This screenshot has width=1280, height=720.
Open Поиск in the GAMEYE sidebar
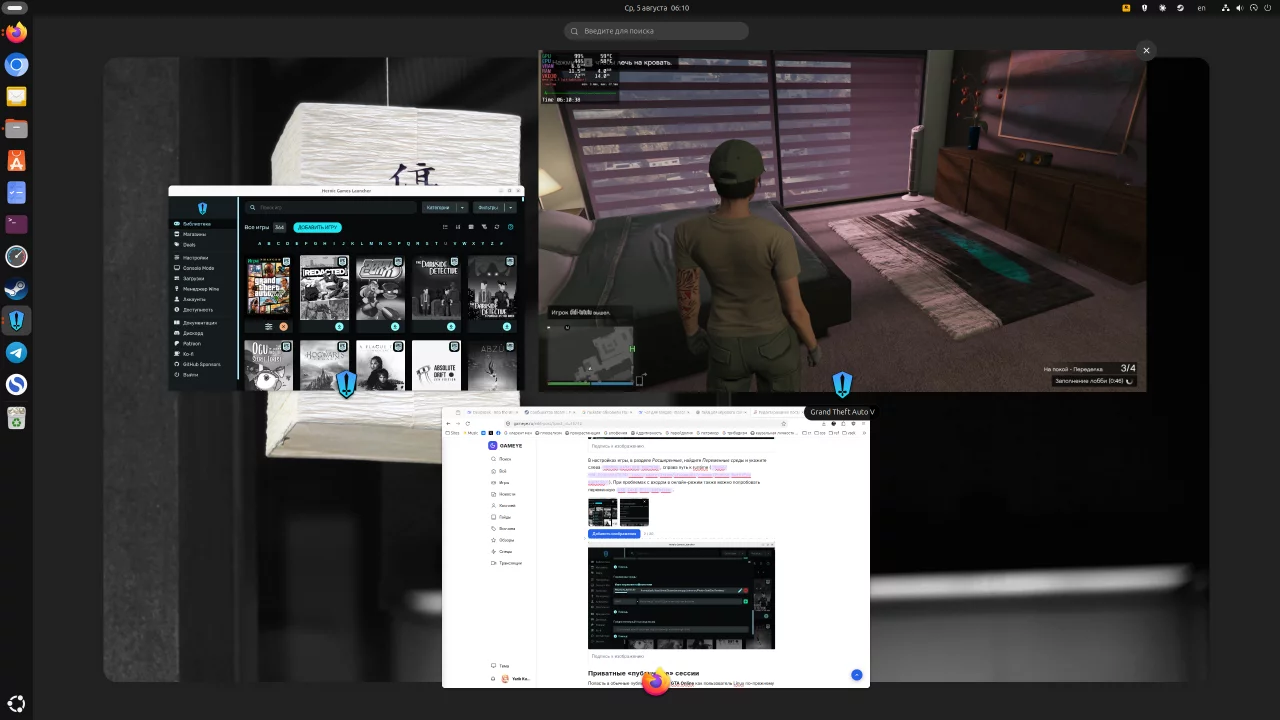505,459
